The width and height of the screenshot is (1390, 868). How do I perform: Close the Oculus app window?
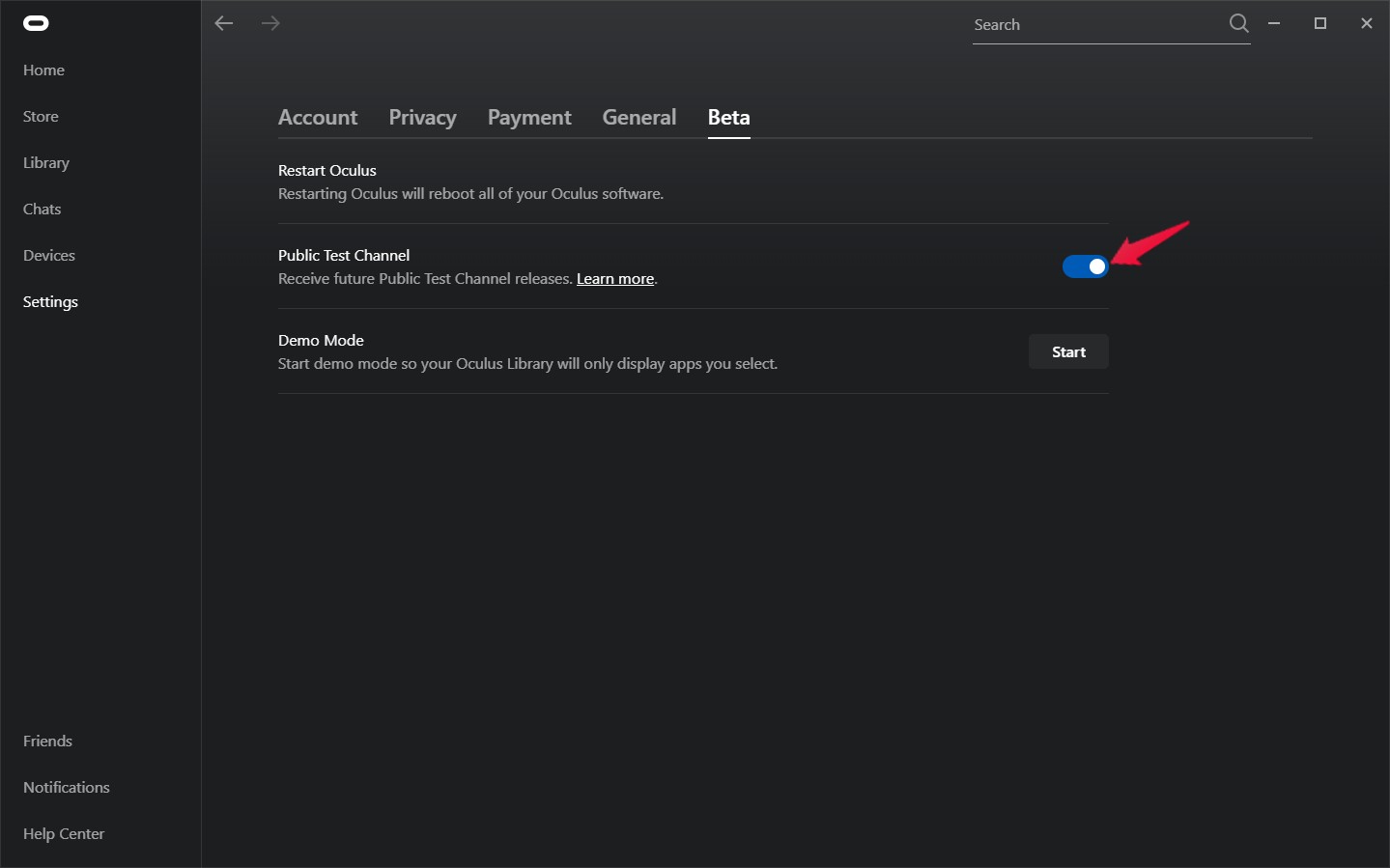tap(1367, 23)
